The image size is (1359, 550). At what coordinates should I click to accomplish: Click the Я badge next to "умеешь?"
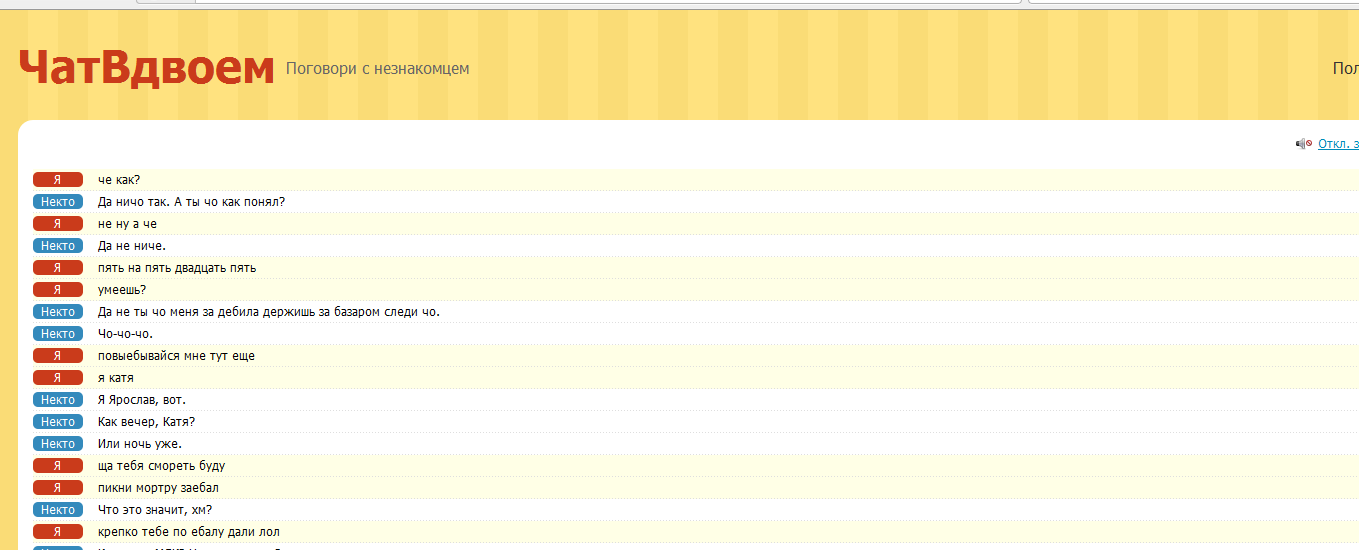[x=58, y=290]
